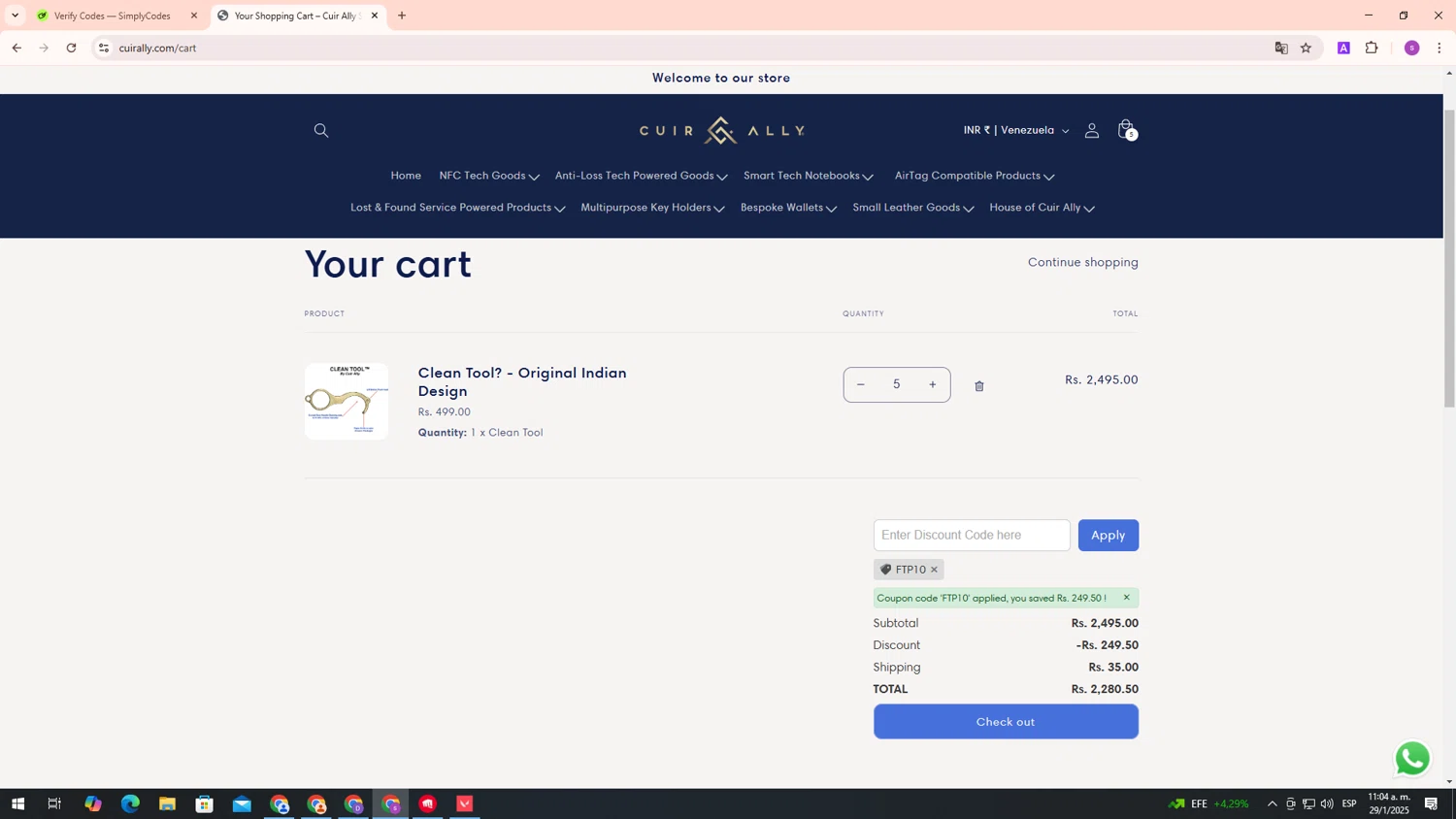Click the Cuir Ally logo
The image size is (1456, 819).
(721, 130)
